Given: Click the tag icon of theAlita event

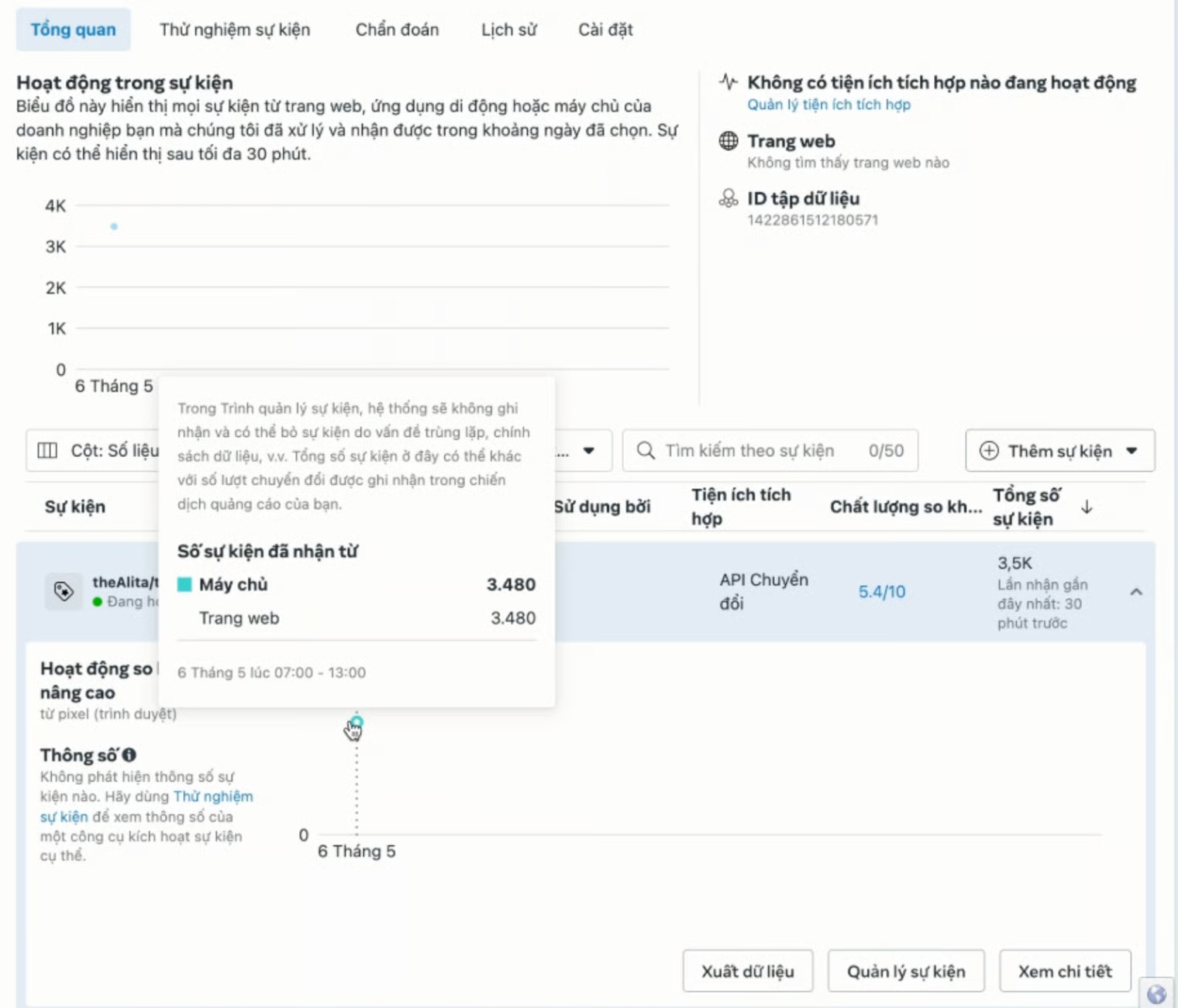Looking at the screenshot, I should (64, 592).
